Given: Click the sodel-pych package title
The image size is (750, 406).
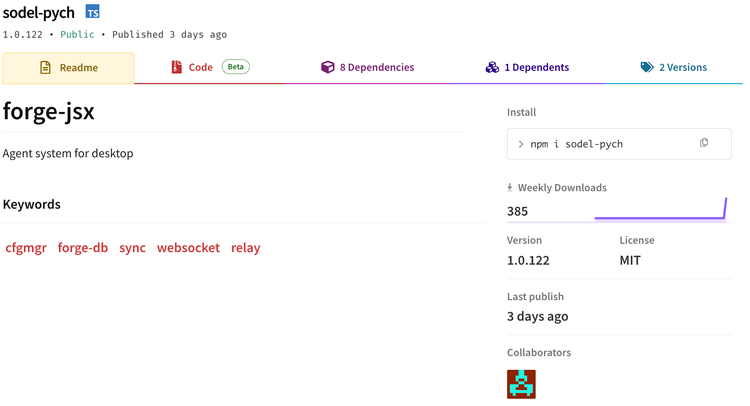Looking at the screenshot, I should (x=39, y=12).
